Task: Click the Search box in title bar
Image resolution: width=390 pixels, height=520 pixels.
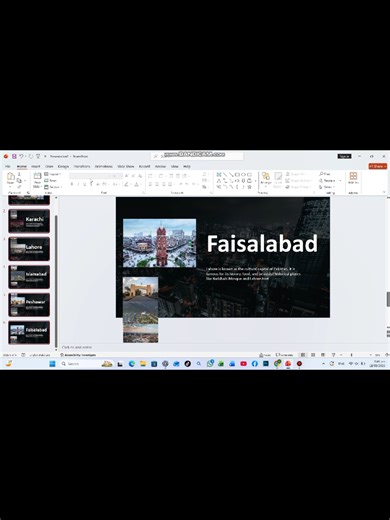Action: tap(197, 156)
